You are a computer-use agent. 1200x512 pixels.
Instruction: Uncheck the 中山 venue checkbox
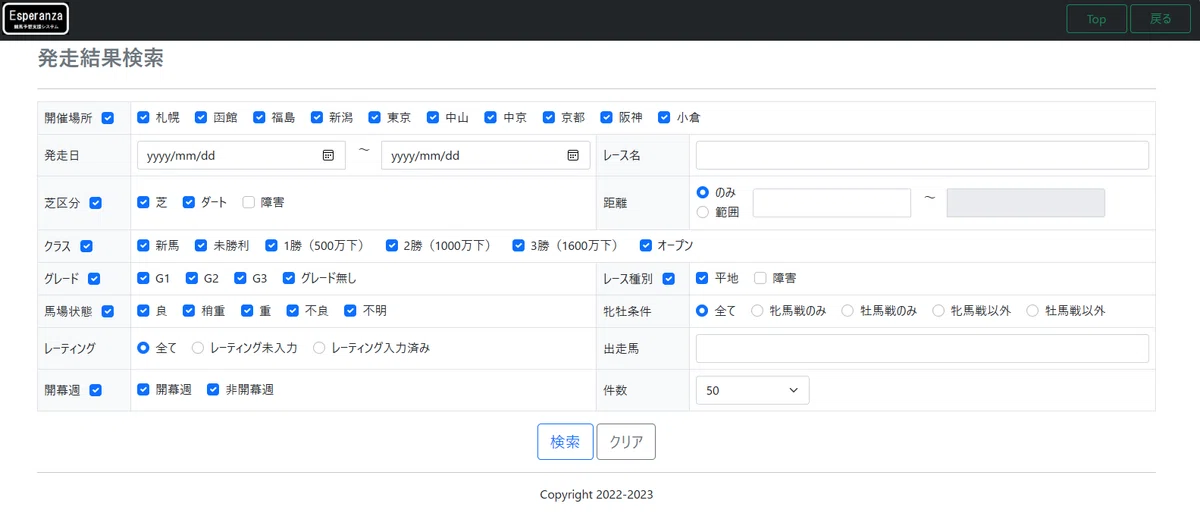(433, 117)
